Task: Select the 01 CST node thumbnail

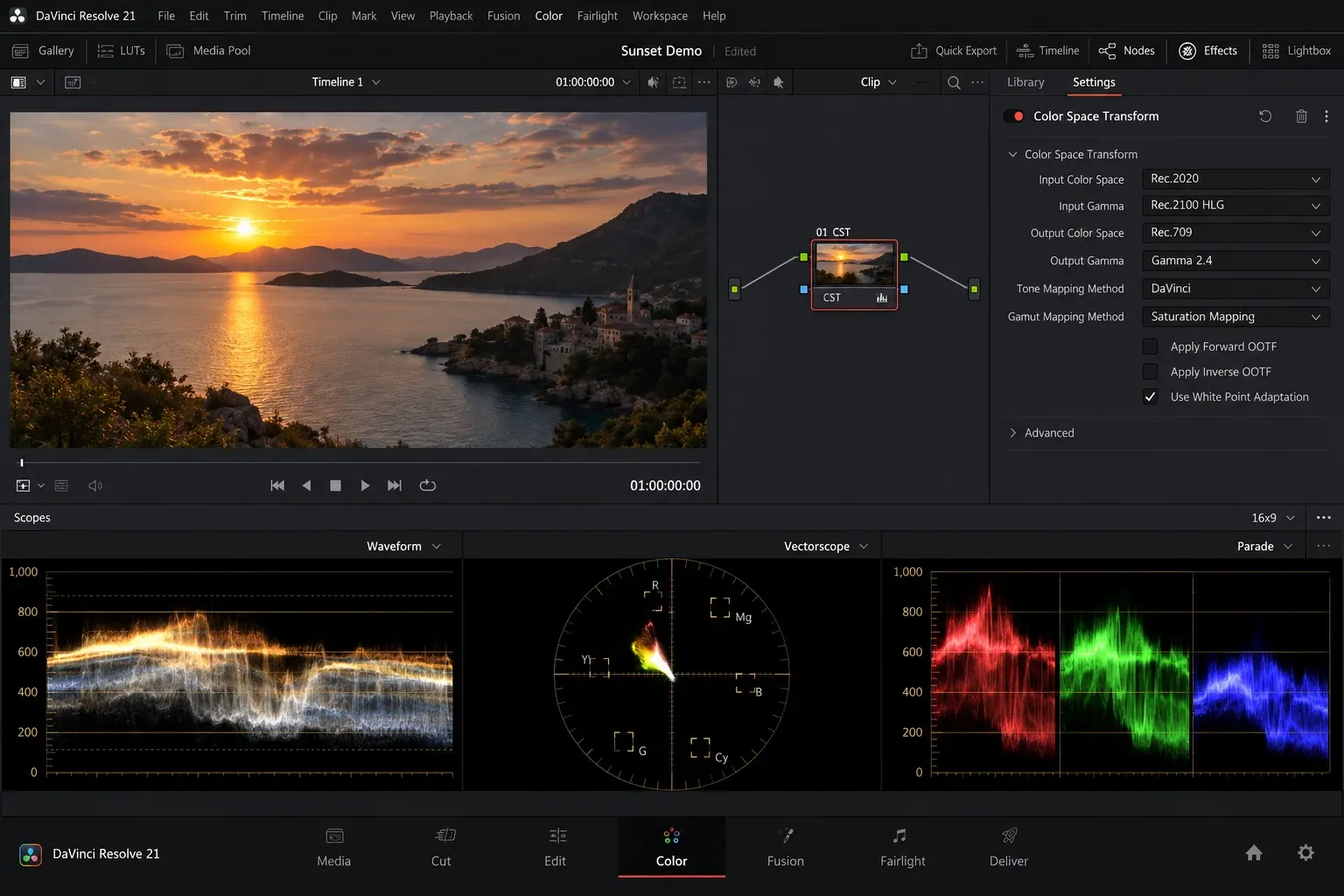Action: coord(854,264)
